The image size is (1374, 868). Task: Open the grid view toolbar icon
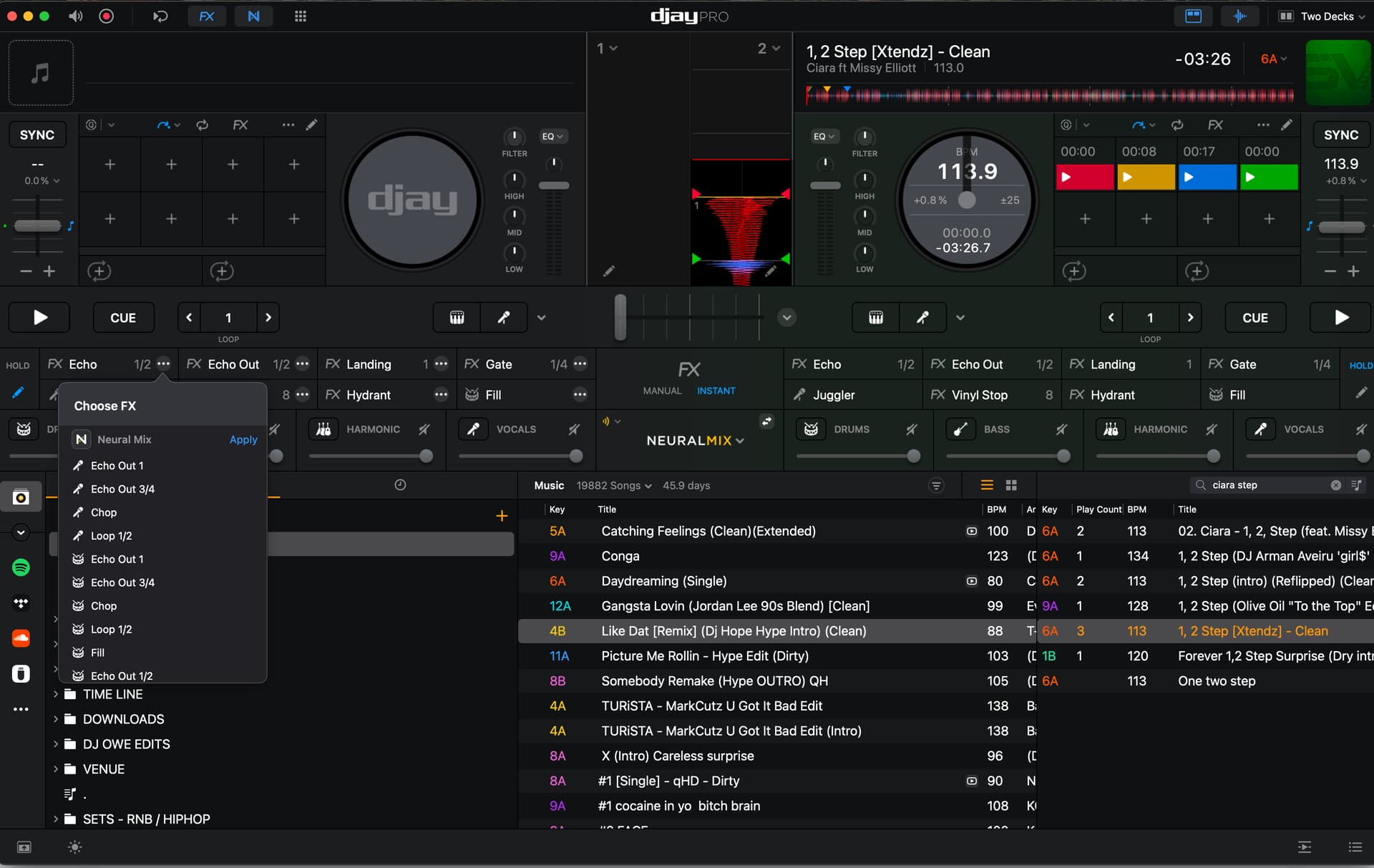[300, 16]
